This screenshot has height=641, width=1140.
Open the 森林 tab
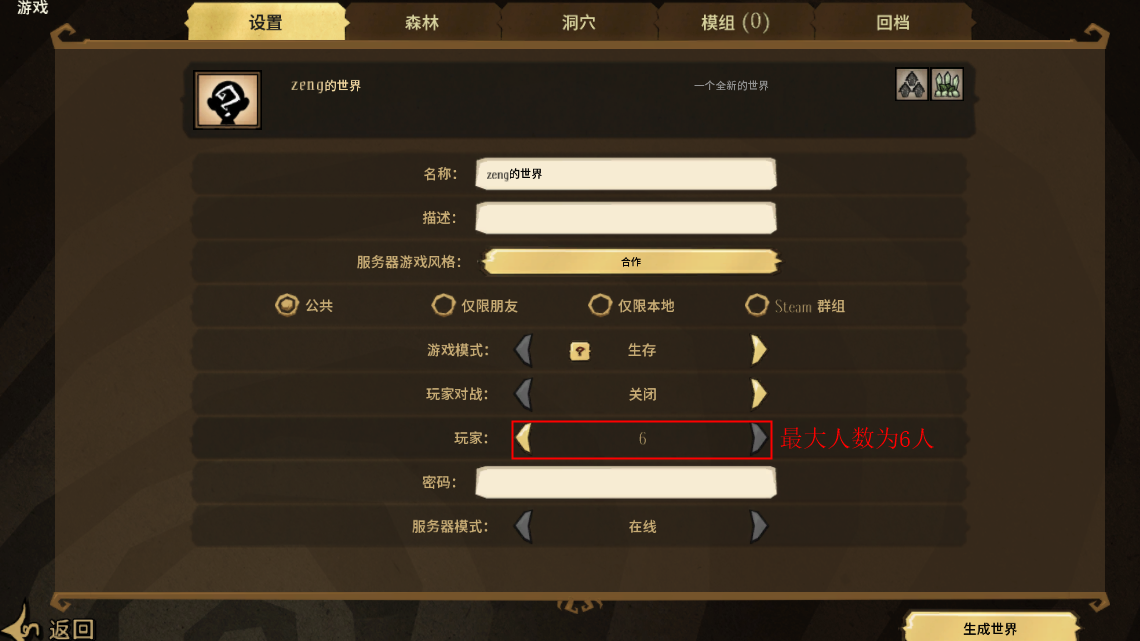click(x=422, y=22)
